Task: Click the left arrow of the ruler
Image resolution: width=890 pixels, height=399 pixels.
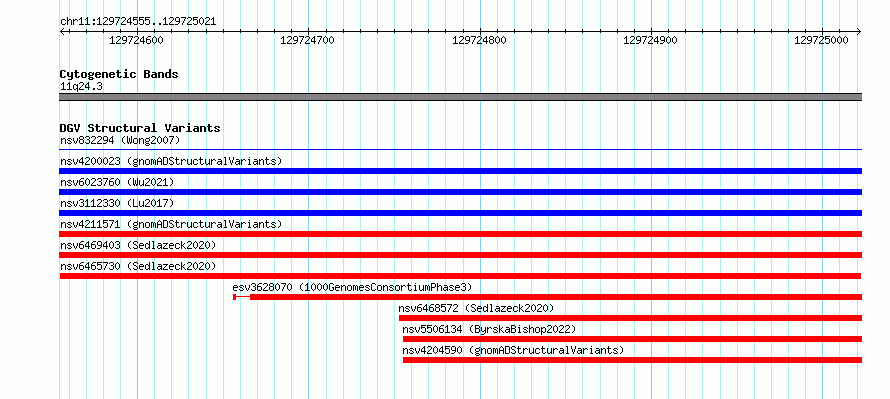Action: pyautogui.click(x=62, y=31)
